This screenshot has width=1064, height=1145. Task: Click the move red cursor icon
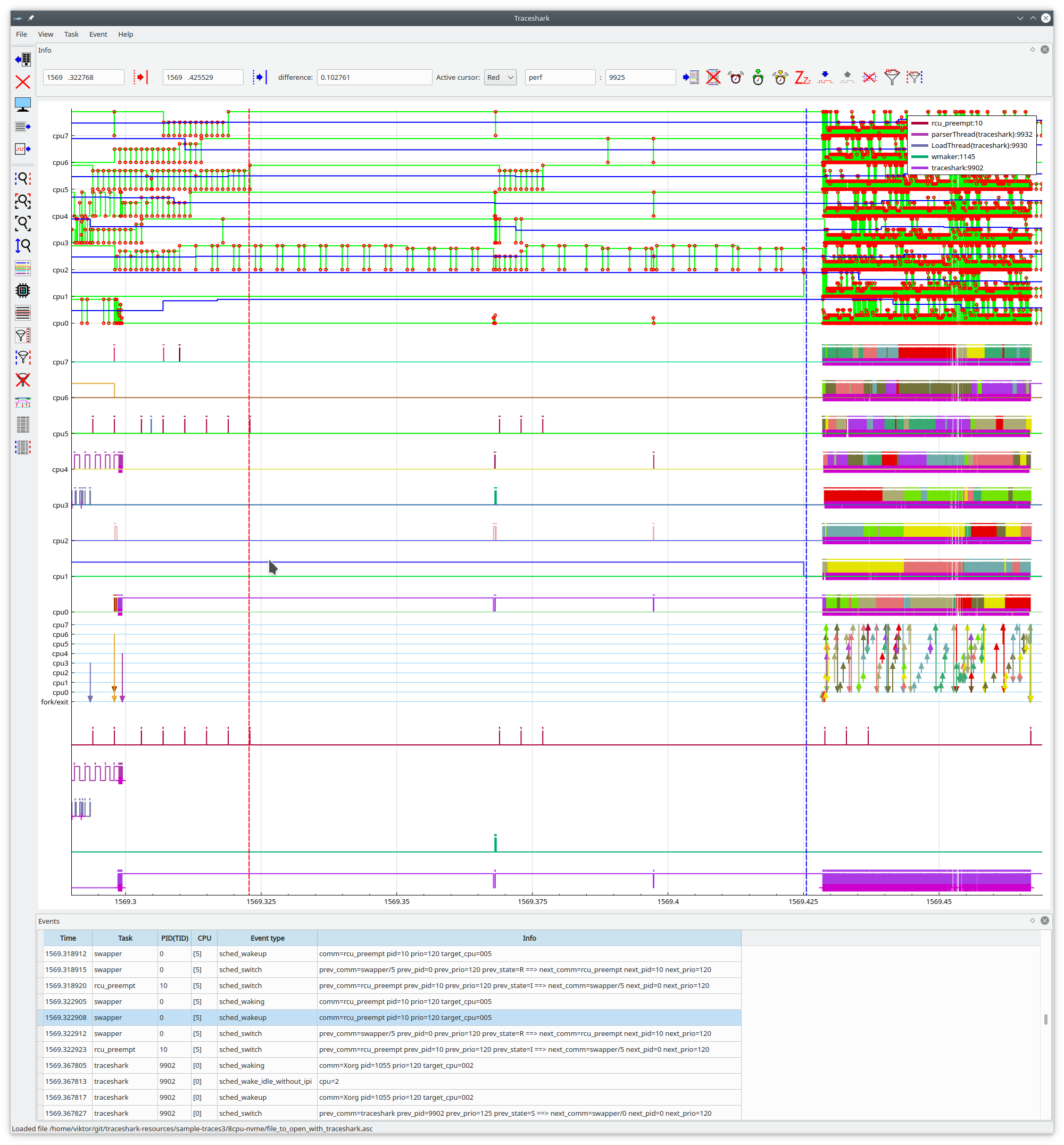(x=140, y=77)
